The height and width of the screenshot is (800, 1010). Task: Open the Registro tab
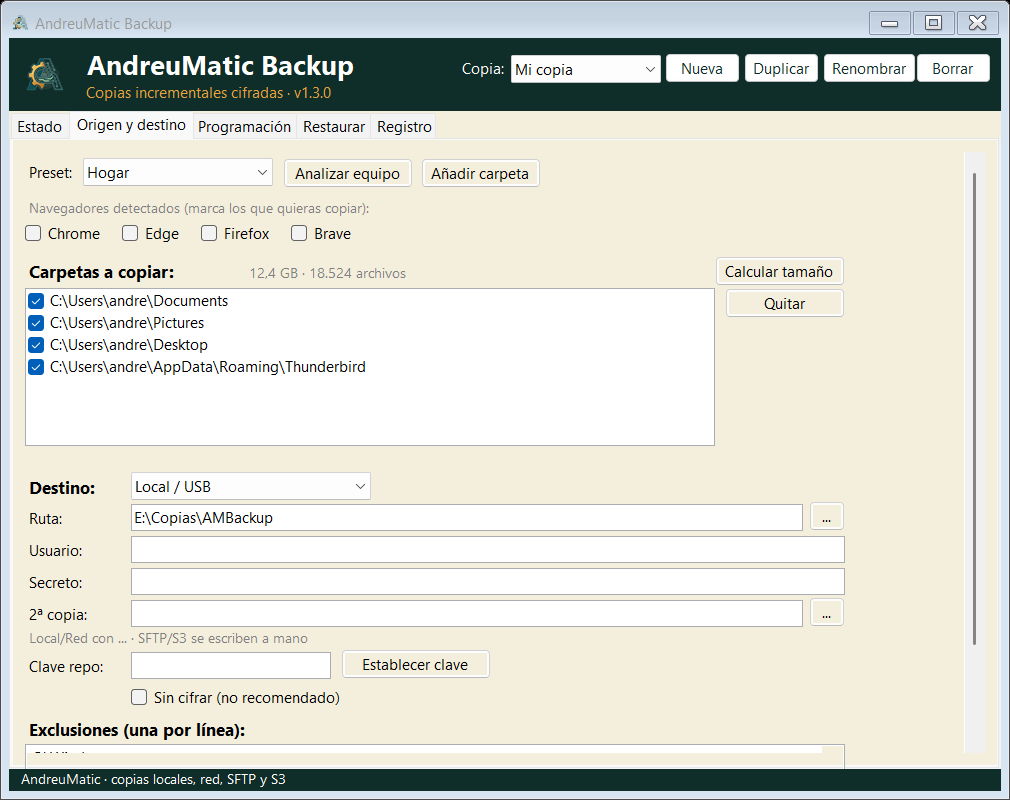[405, 126]
